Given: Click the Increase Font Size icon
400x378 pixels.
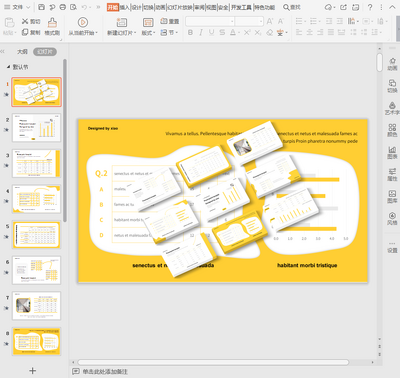Looking at the screenshot, I should (x=269, y=21).
